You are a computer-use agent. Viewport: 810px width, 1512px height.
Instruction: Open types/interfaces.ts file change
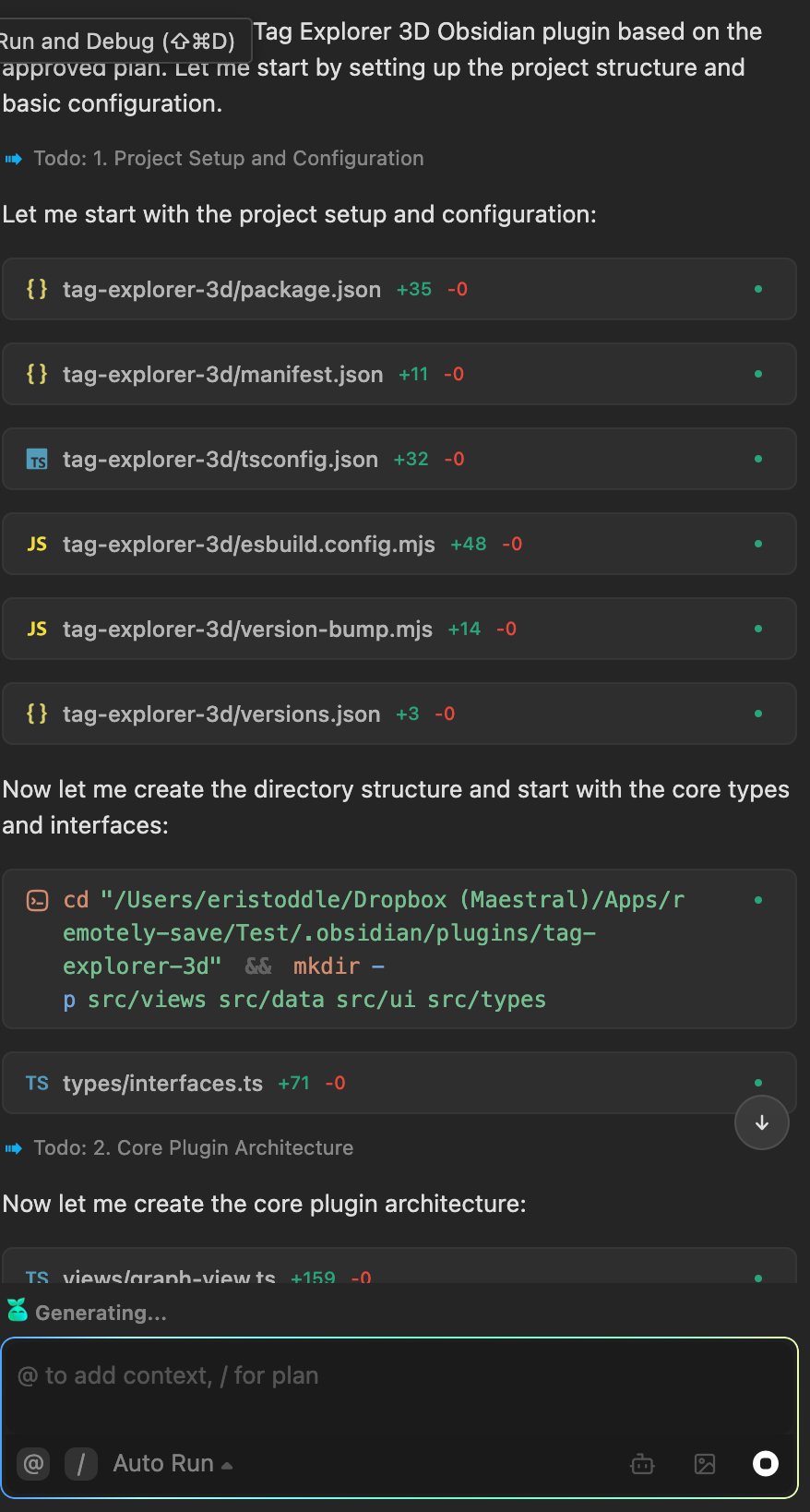[162, 1084]
